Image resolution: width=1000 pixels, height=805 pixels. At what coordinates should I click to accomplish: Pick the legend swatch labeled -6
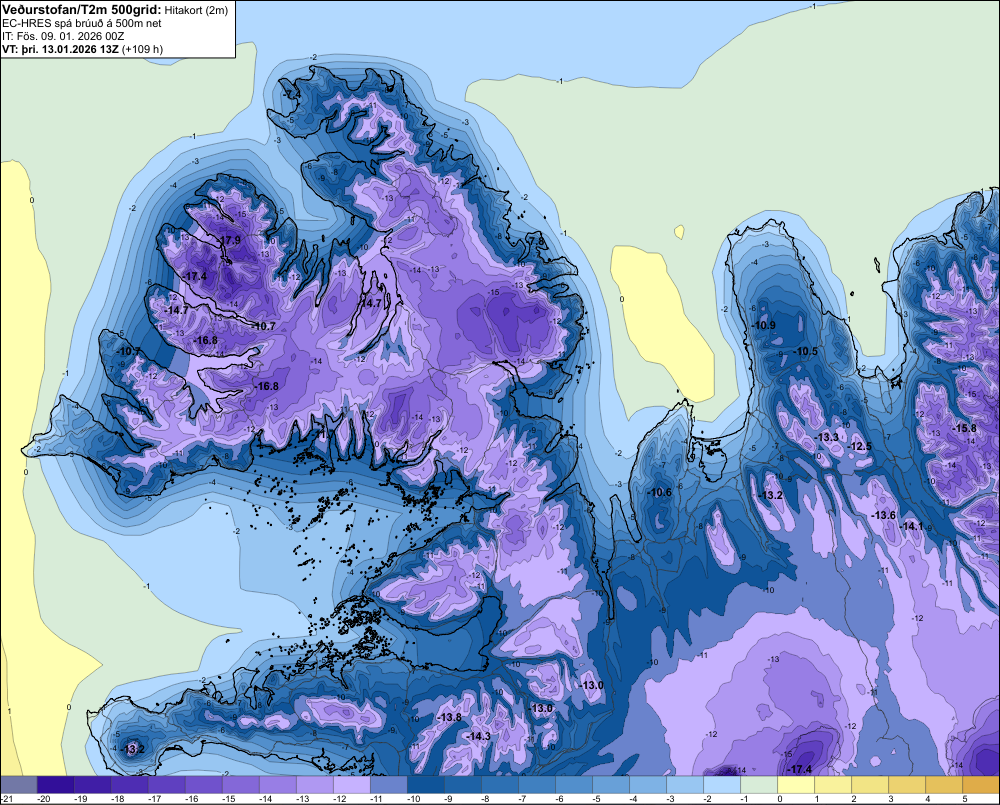click(574, 784)
